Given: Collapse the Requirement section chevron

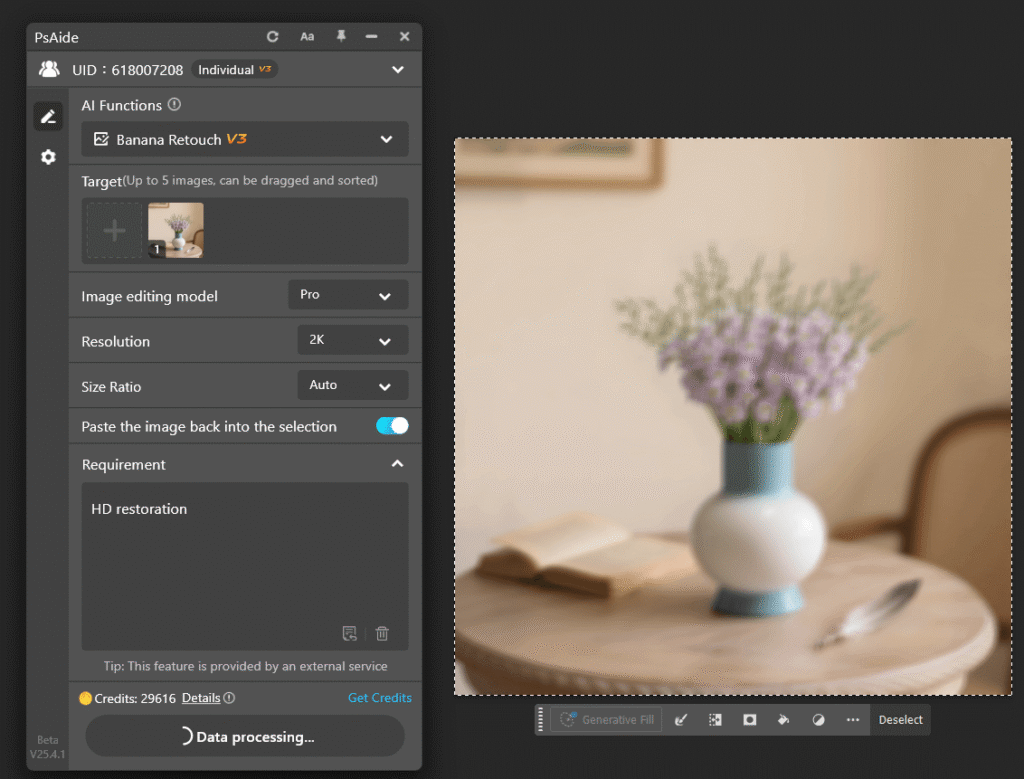Looking at the screenshot, I should (397, 463).
